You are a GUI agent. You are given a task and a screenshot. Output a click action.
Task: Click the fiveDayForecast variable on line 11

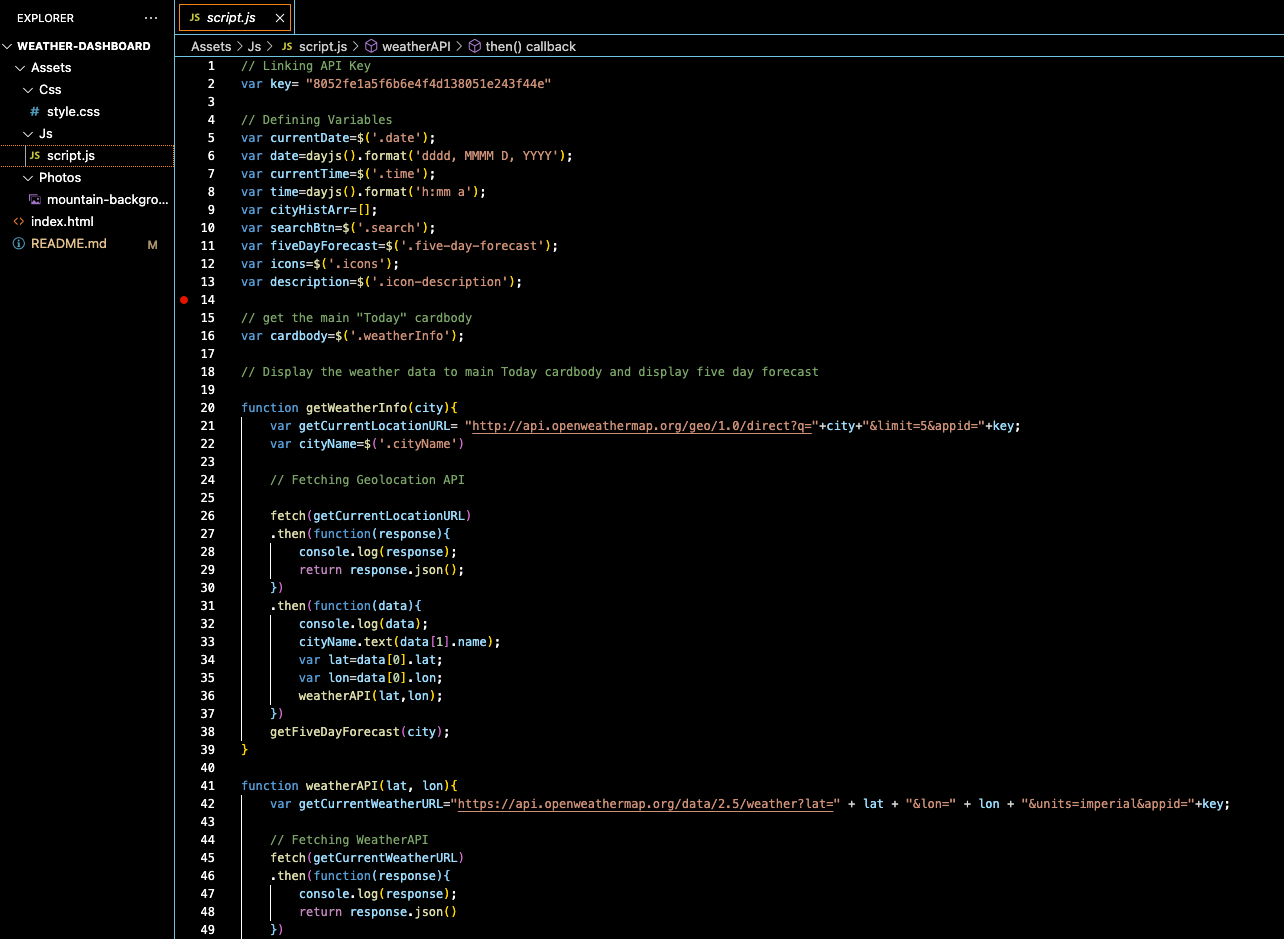324,246
